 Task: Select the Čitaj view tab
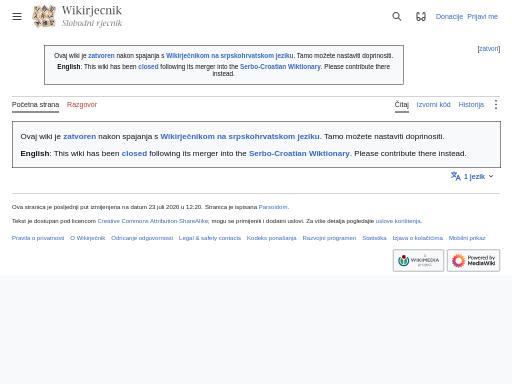(402, 105)
